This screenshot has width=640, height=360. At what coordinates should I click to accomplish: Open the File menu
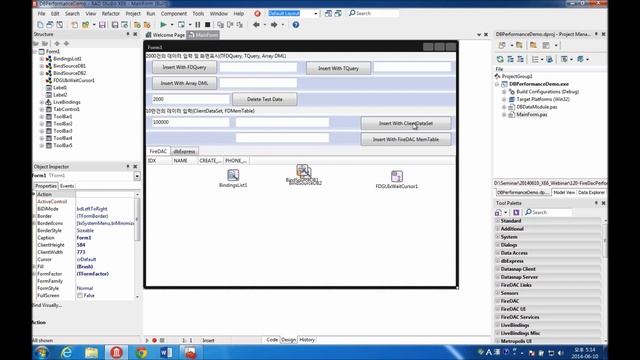[x=41, y=13]
